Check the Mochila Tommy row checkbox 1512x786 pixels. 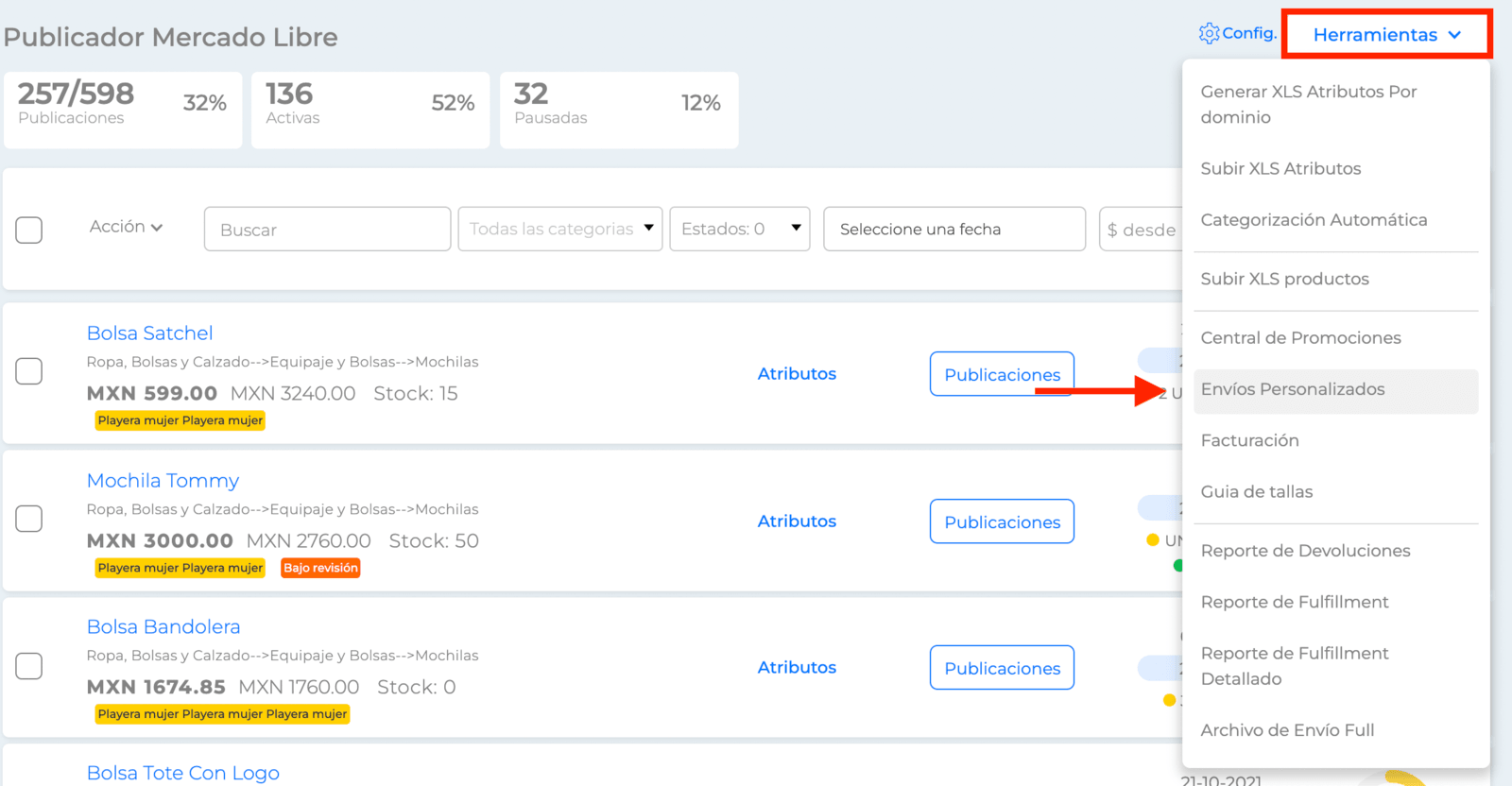tap(29, 519)
